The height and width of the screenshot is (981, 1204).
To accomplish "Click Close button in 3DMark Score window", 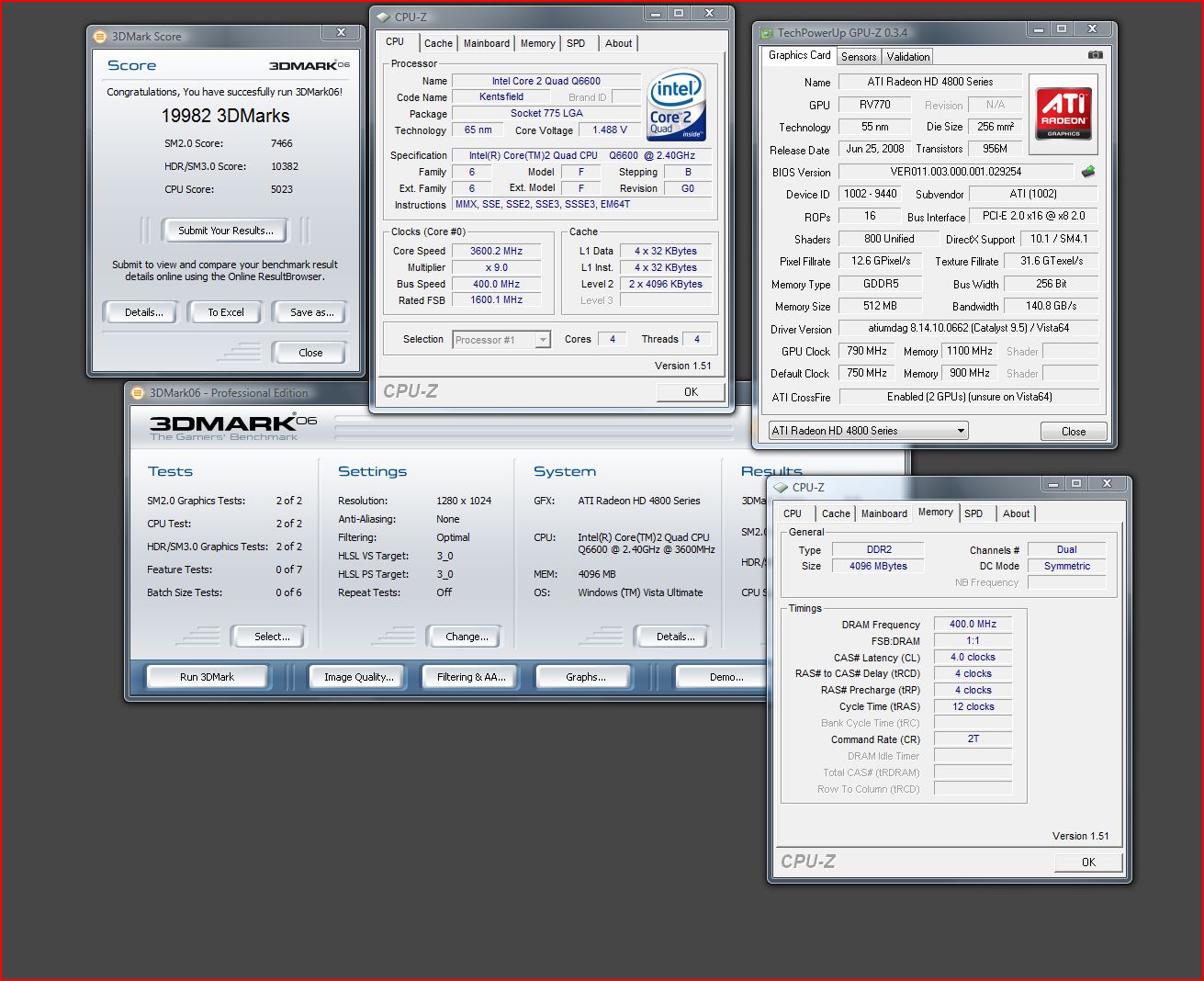I will (310, 353).
